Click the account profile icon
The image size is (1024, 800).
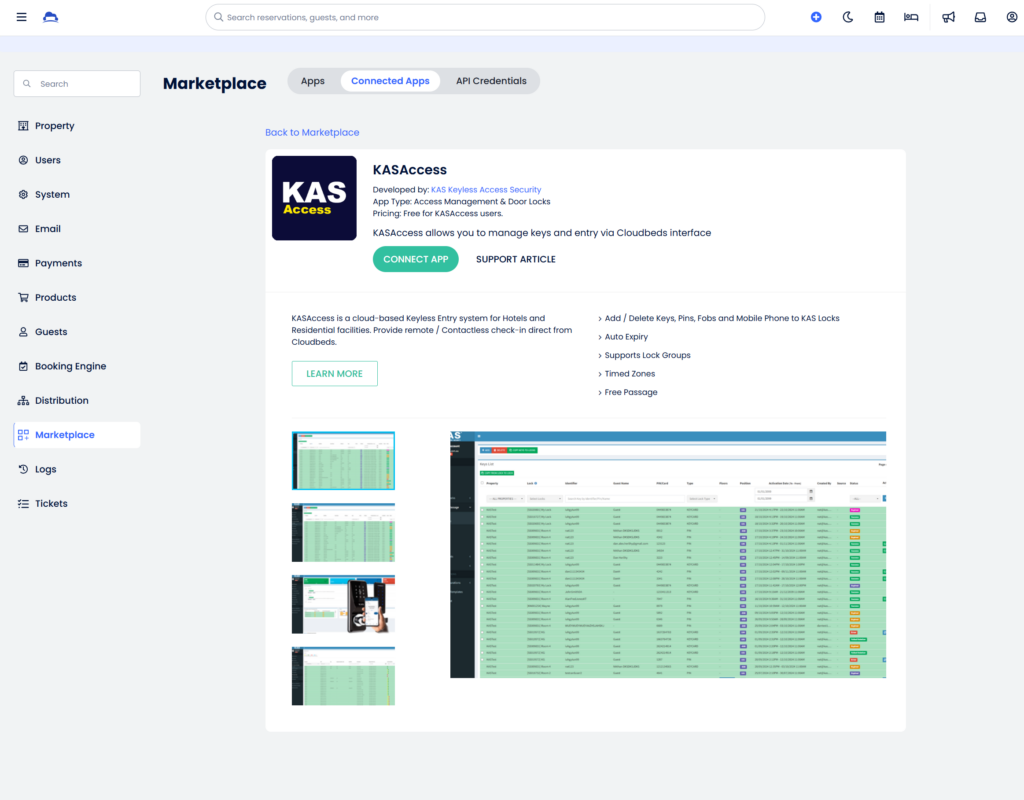(x=1011, y=17)
